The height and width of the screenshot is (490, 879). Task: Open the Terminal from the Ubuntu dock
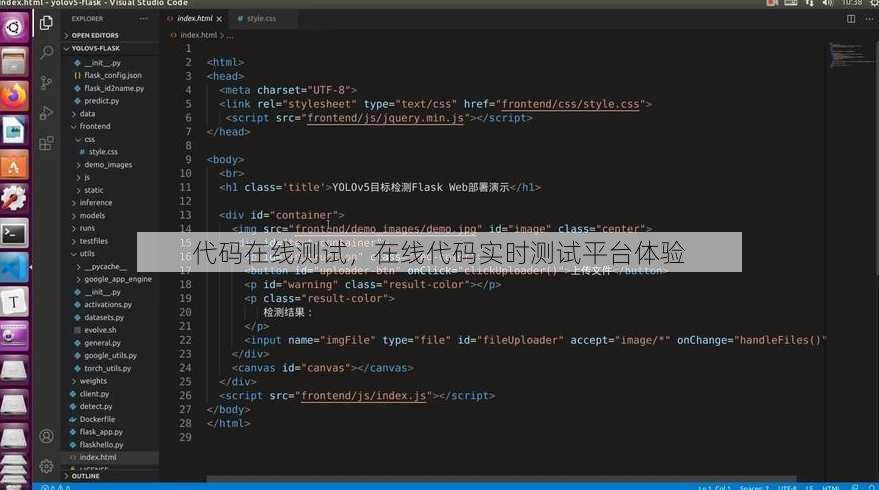14,234
